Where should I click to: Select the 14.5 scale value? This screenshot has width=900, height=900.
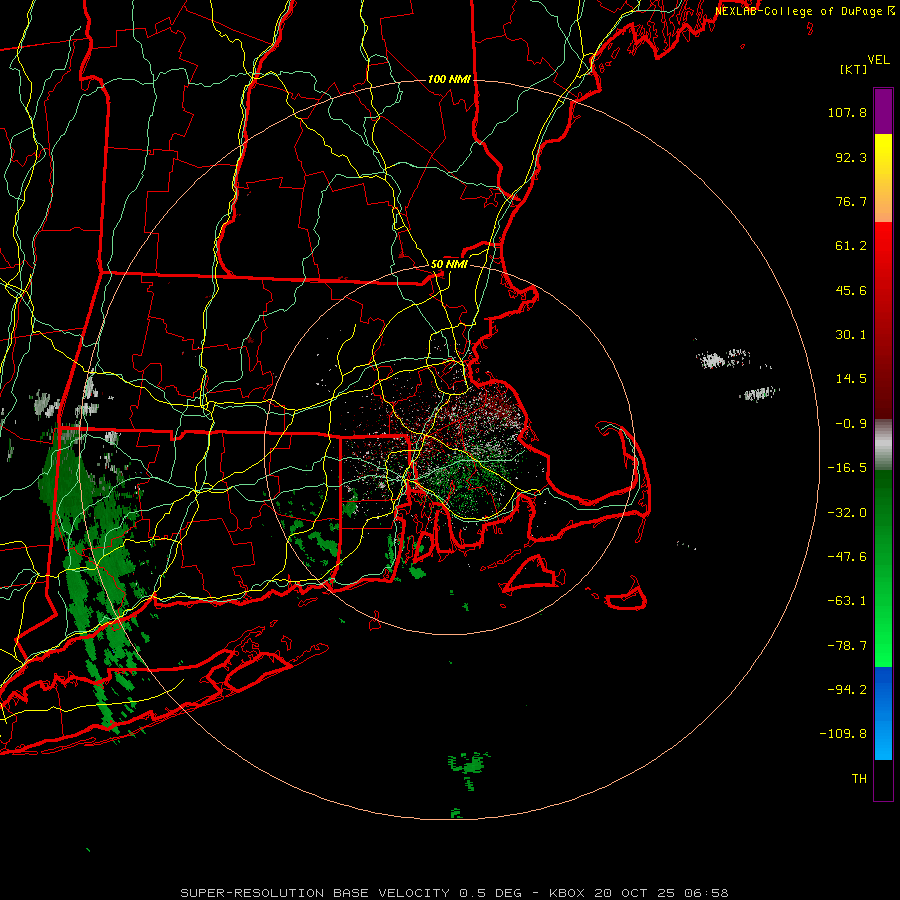click(x=851, y=379)
